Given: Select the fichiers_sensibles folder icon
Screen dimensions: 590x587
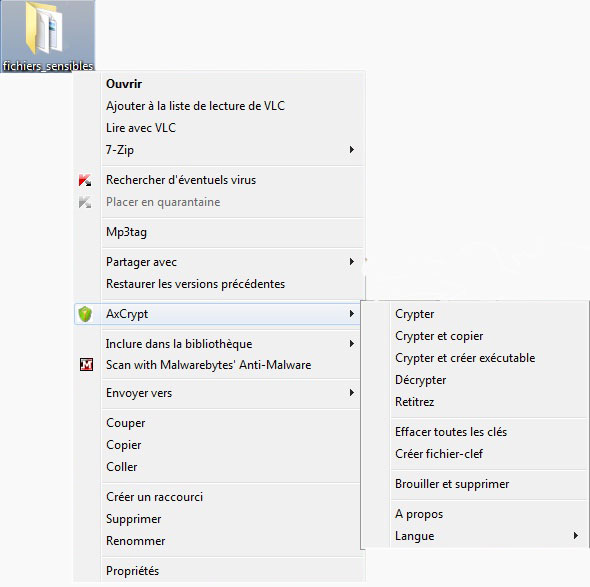Looking at the screenshot, I should [x=44, y=28].
